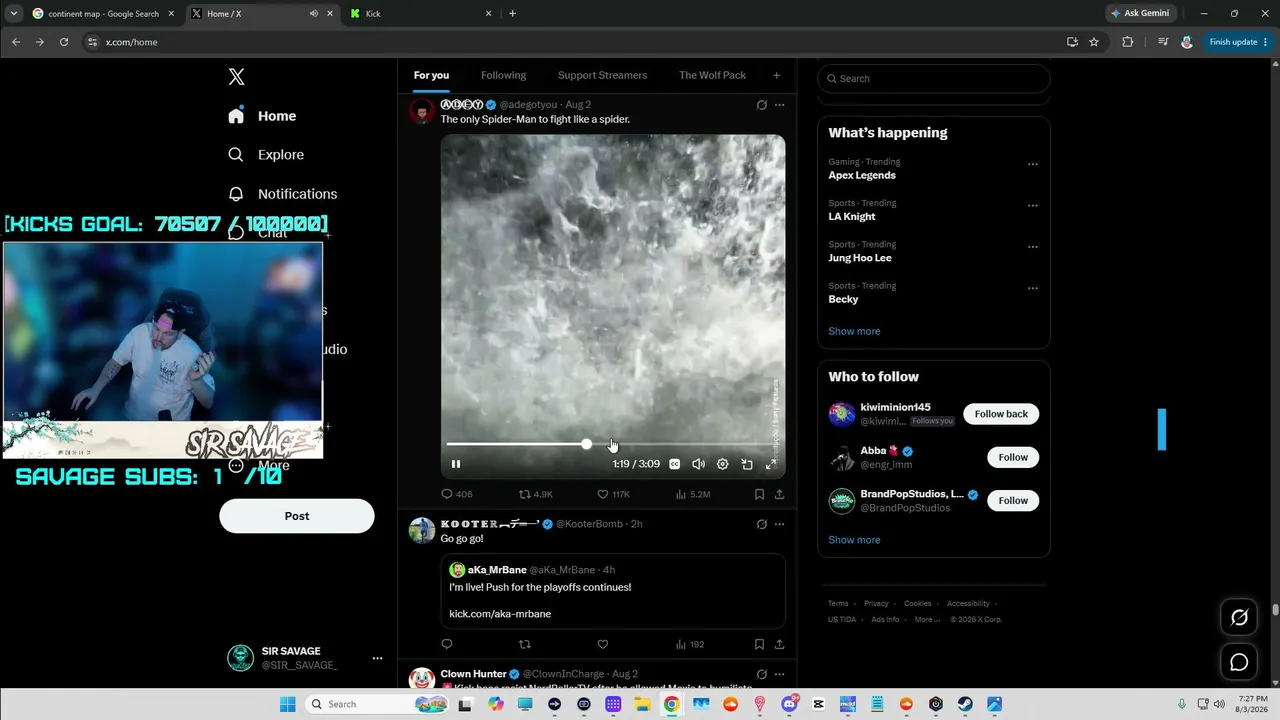Mute the video volume icon

(x=698, y=464)
